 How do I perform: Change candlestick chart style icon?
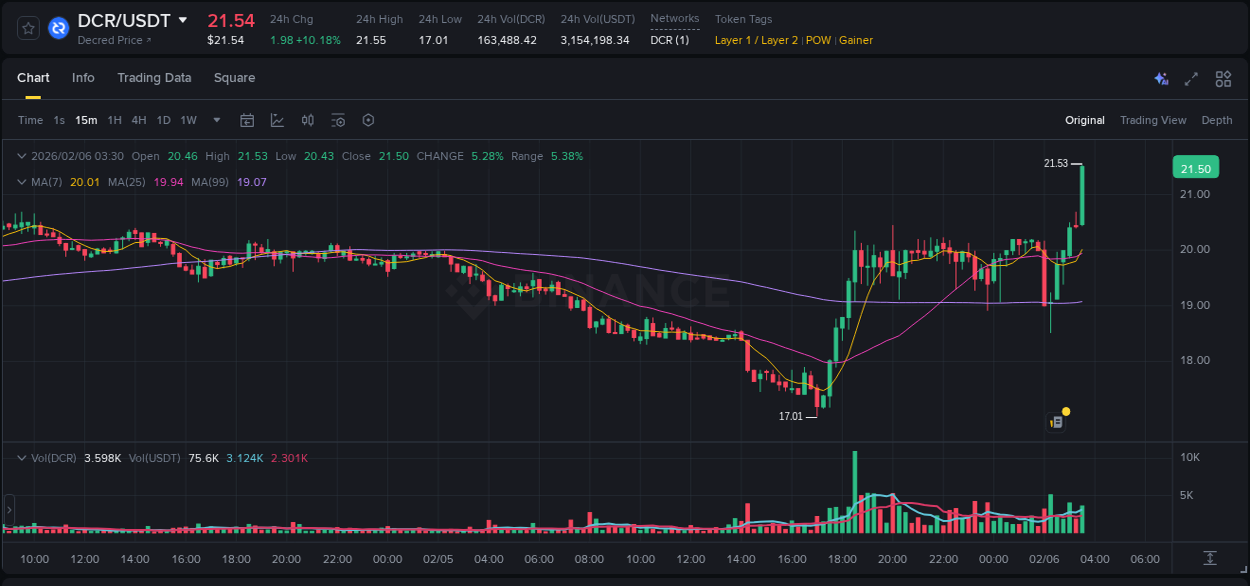(x=308, y=120)
